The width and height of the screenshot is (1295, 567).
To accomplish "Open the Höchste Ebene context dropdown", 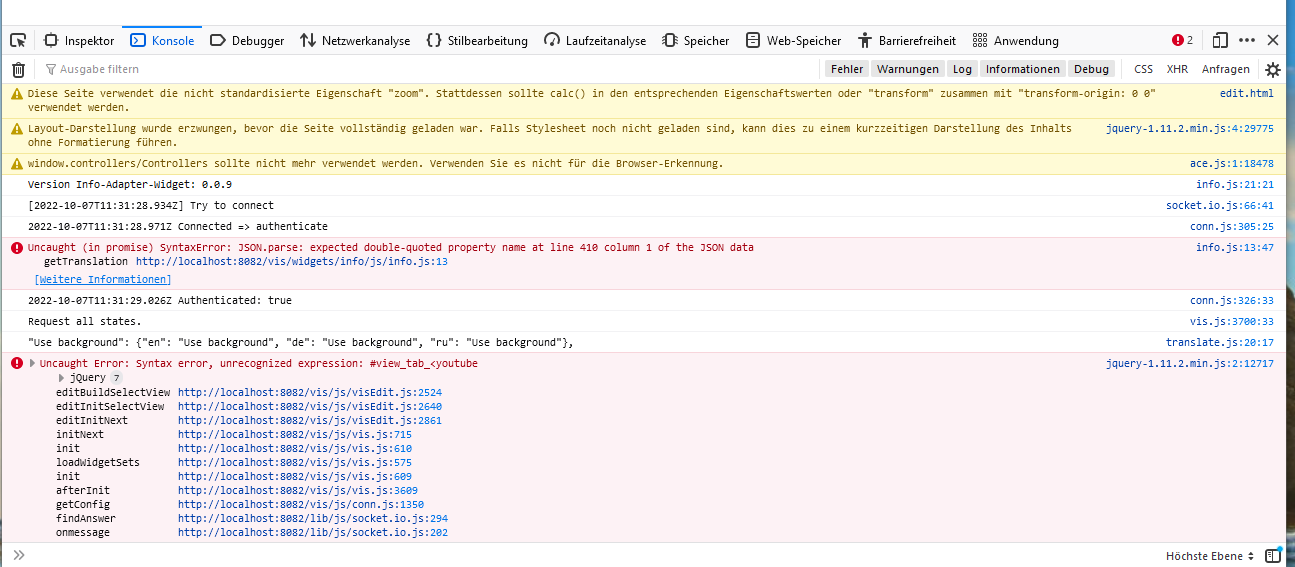I will click(x=1210, y=556).
